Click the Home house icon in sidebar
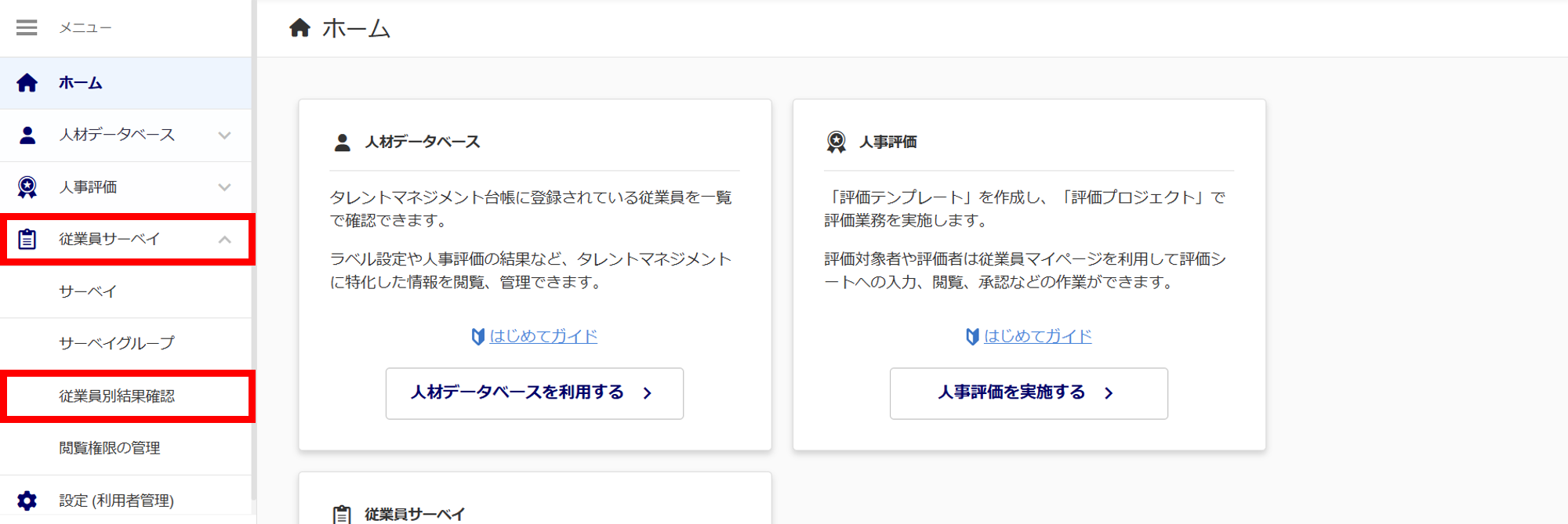 coord(27,83)
